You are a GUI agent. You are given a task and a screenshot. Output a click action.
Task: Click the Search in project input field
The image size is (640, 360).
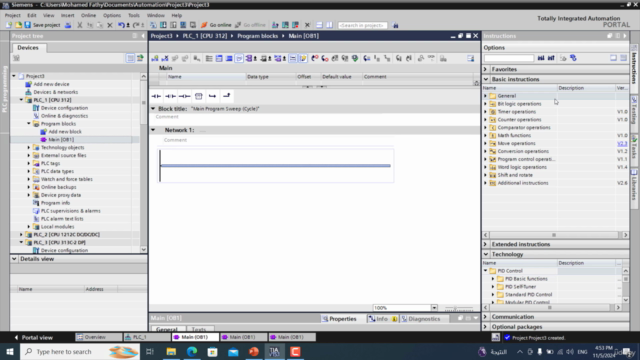362,25
